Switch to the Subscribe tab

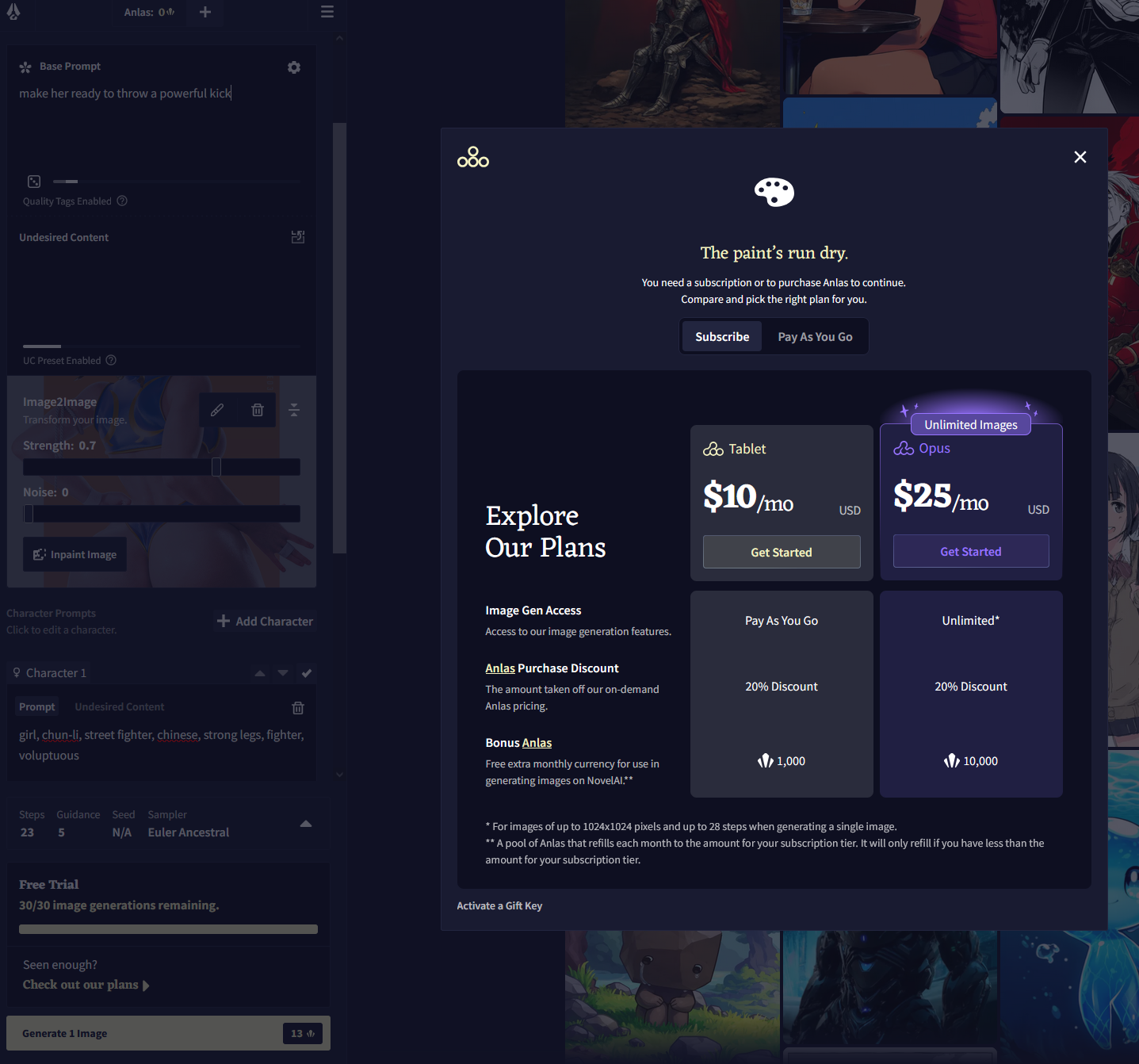pyautogui.click(x=722, y=337)
